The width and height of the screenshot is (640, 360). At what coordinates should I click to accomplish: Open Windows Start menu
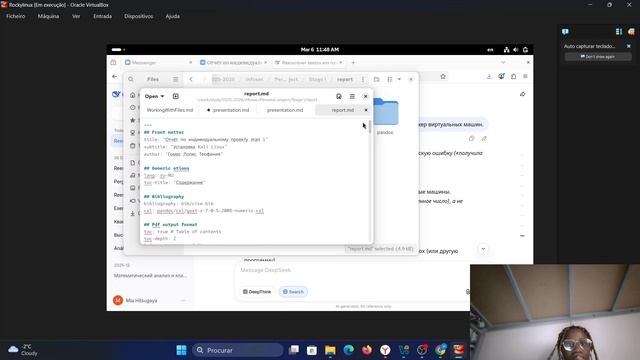tap(181, 350)
